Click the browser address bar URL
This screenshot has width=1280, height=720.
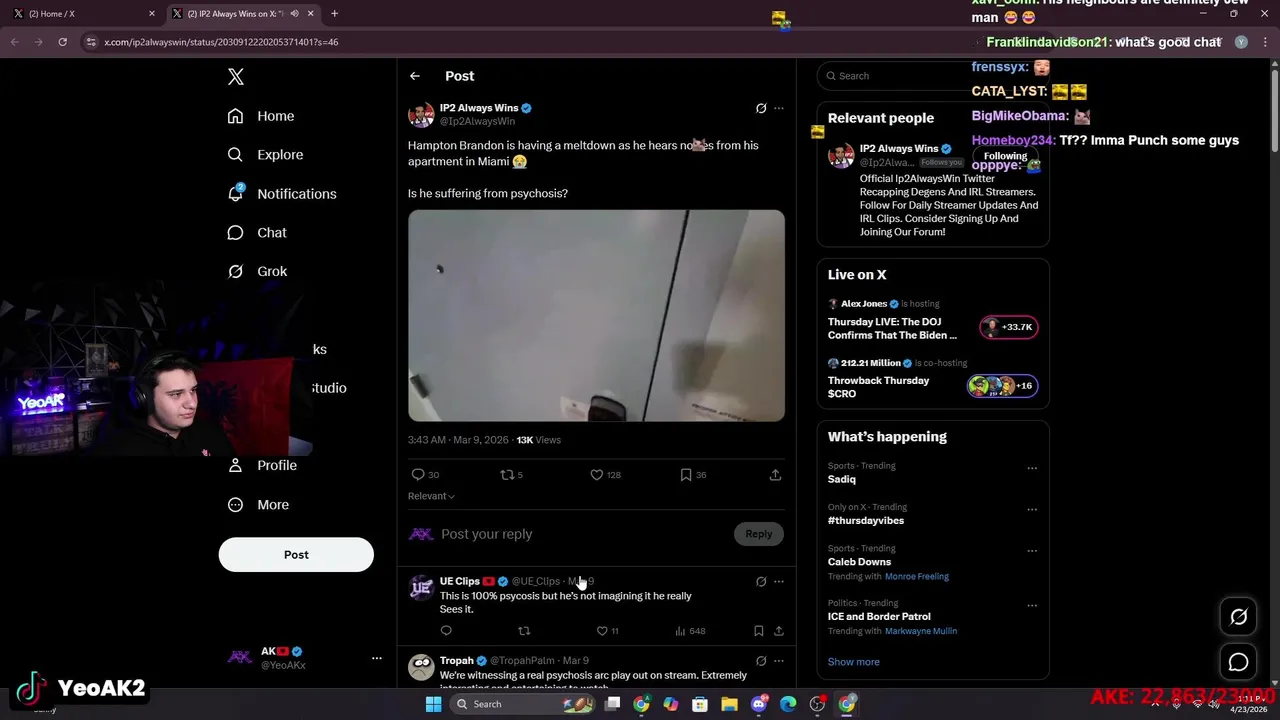221,42
